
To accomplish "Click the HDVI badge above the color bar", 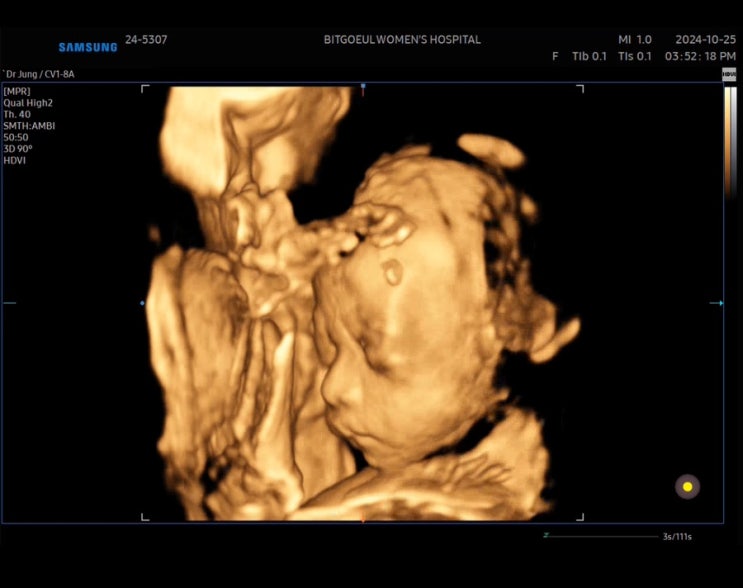I will click(729, 74).
